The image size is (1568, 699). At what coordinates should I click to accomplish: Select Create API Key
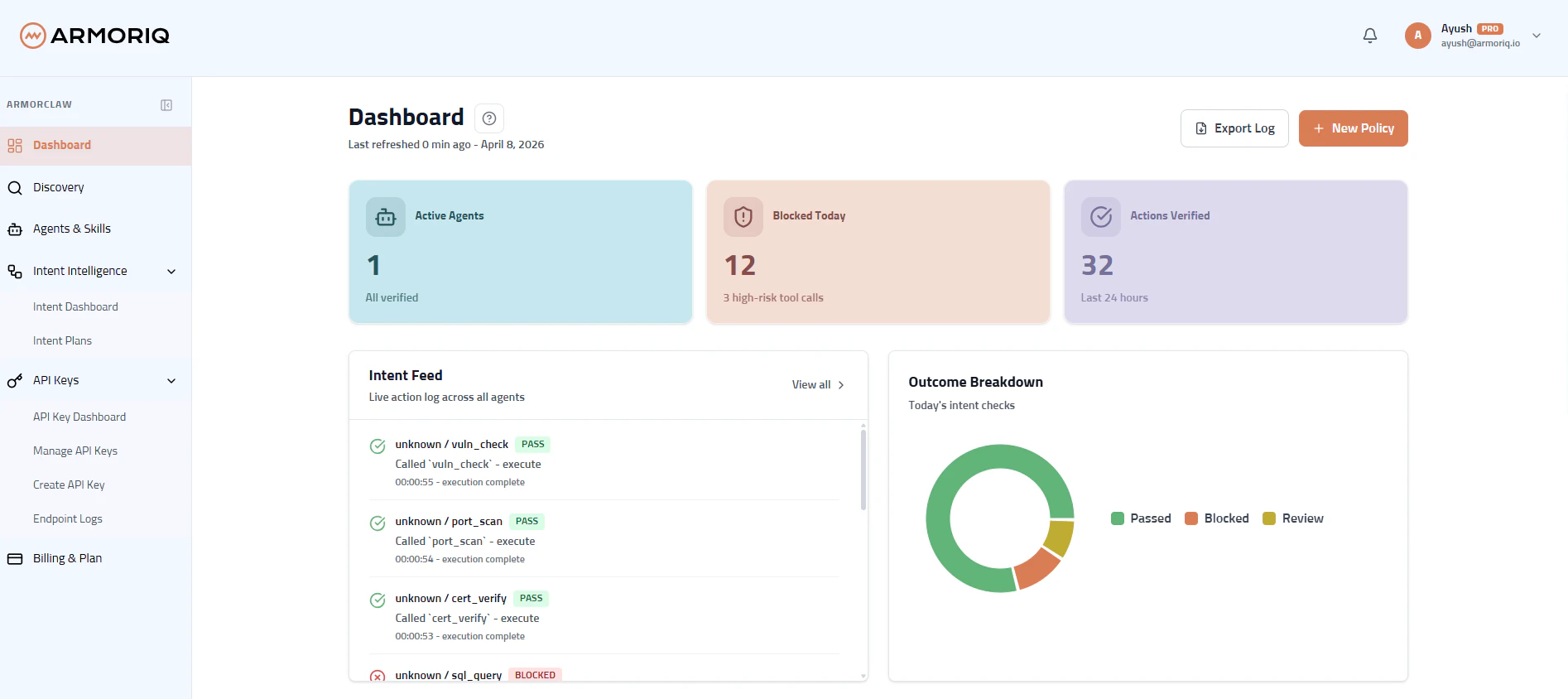(69, 484)
